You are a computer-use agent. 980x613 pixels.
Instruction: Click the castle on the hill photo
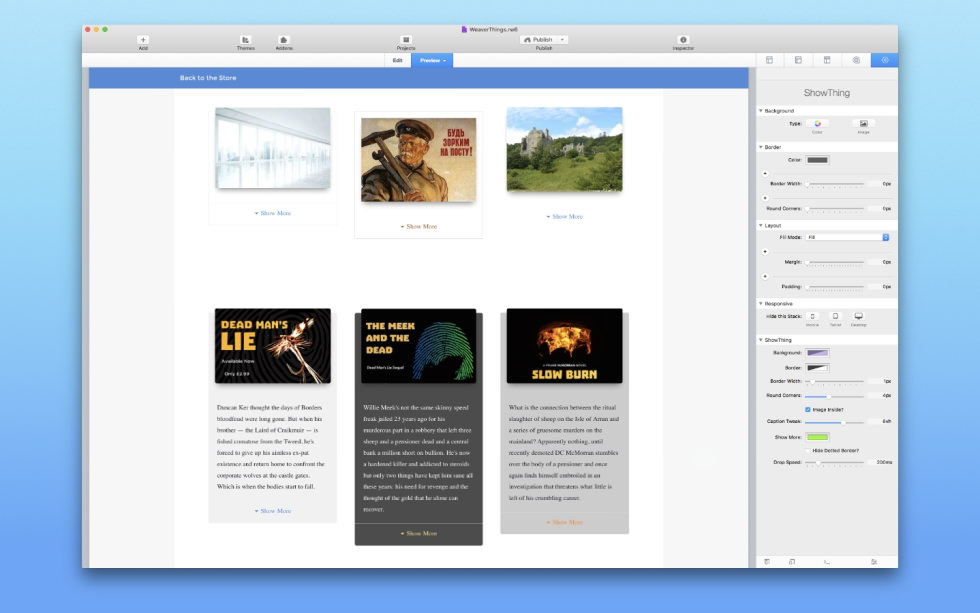click(x=564, y=149)
